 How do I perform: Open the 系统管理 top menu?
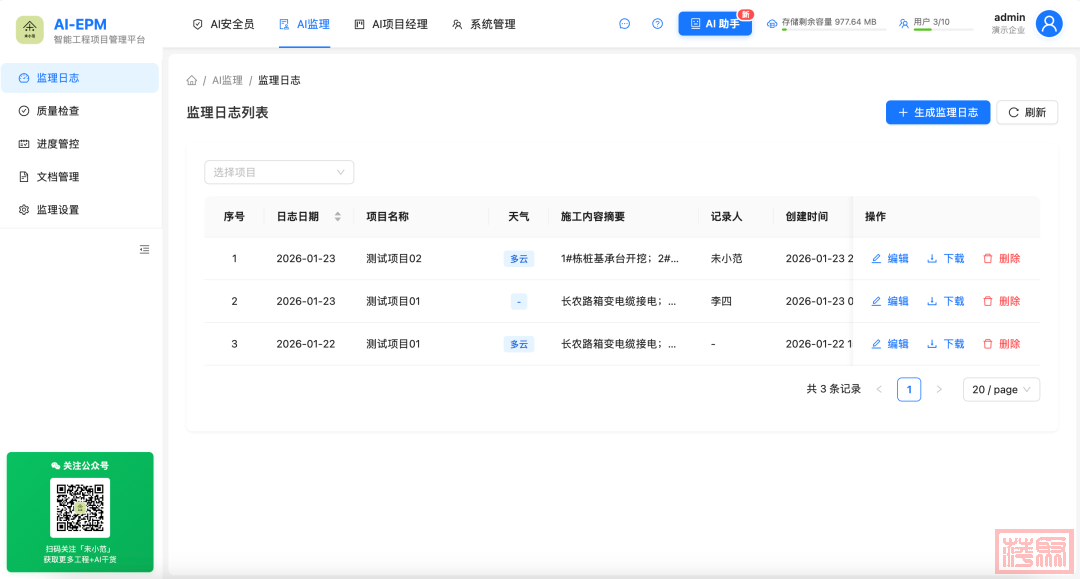(x=483, y=24)
